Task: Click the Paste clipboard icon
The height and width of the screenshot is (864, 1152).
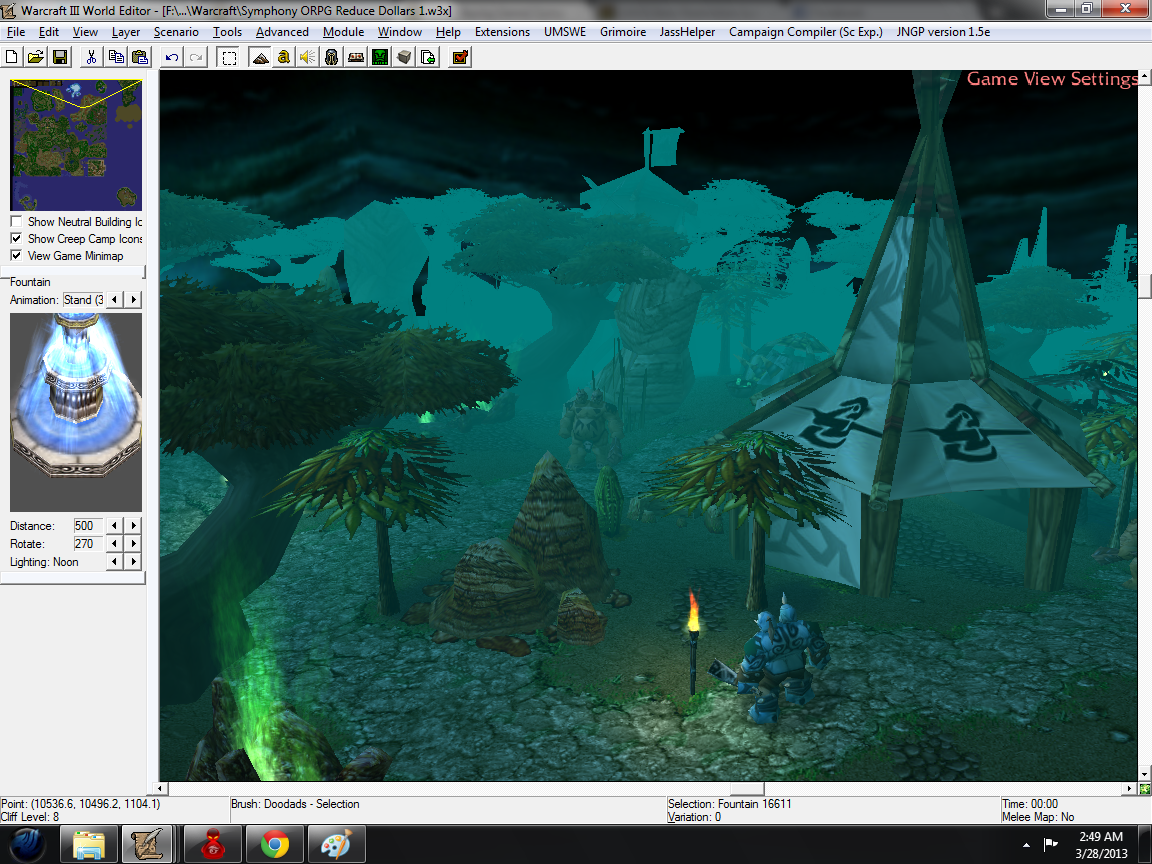Action: (x=140, y=57)
